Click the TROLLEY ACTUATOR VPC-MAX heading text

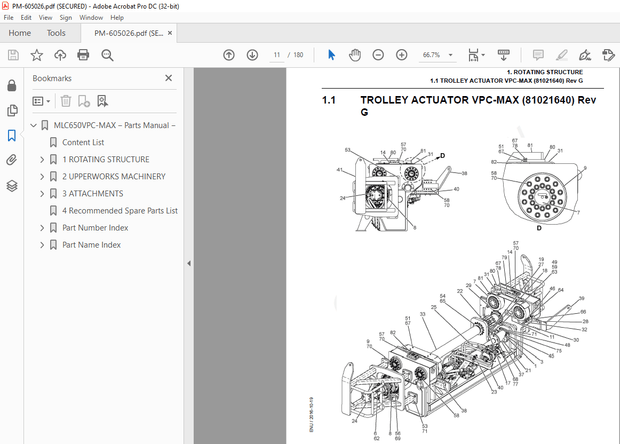point(478,106)
